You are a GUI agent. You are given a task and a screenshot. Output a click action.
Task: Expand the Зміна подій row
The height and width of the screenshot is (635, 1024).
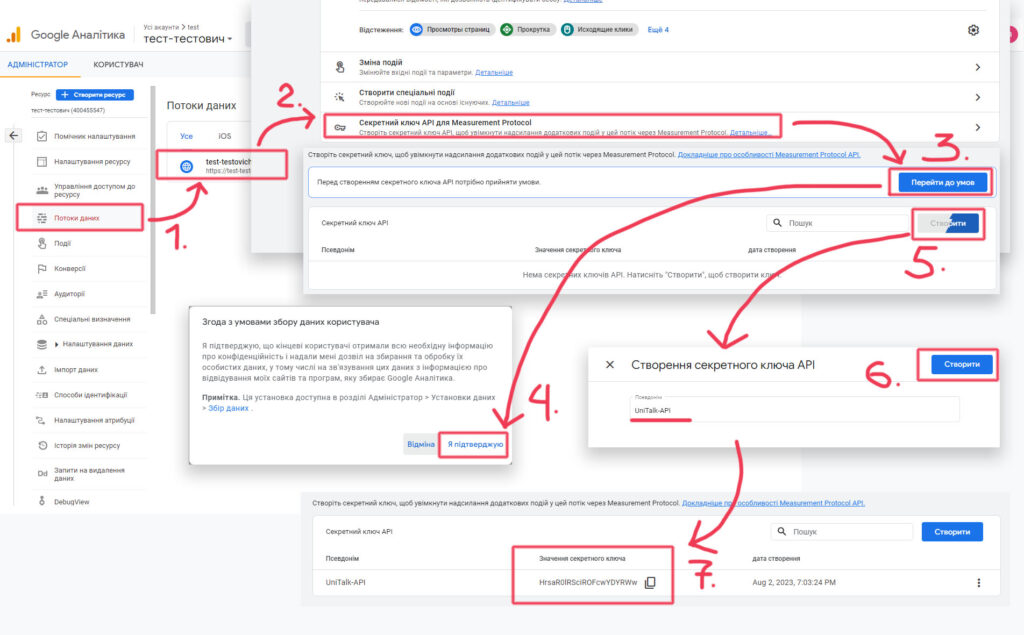[977, 67]
